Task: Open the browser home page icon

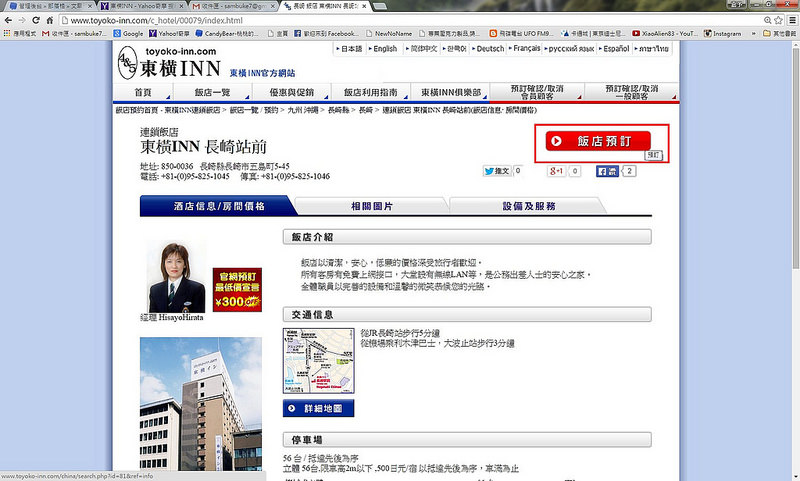Action: (x=49, y=20)
